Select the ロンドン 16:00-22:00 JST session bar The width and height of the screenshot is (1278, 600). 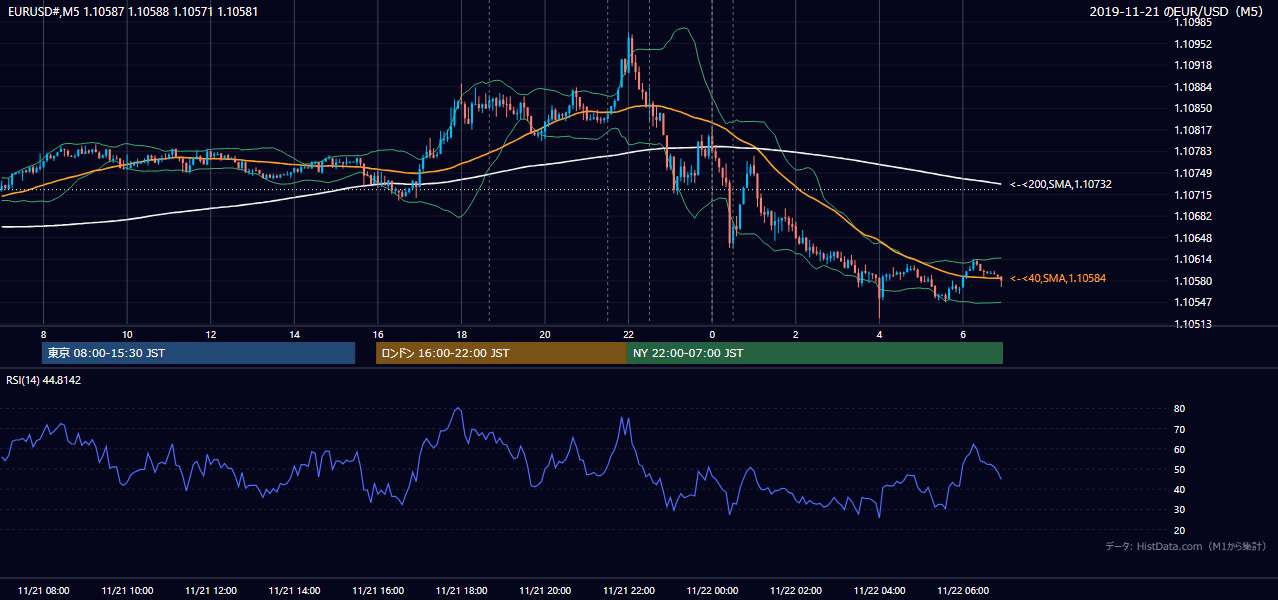tap(501, 353)
